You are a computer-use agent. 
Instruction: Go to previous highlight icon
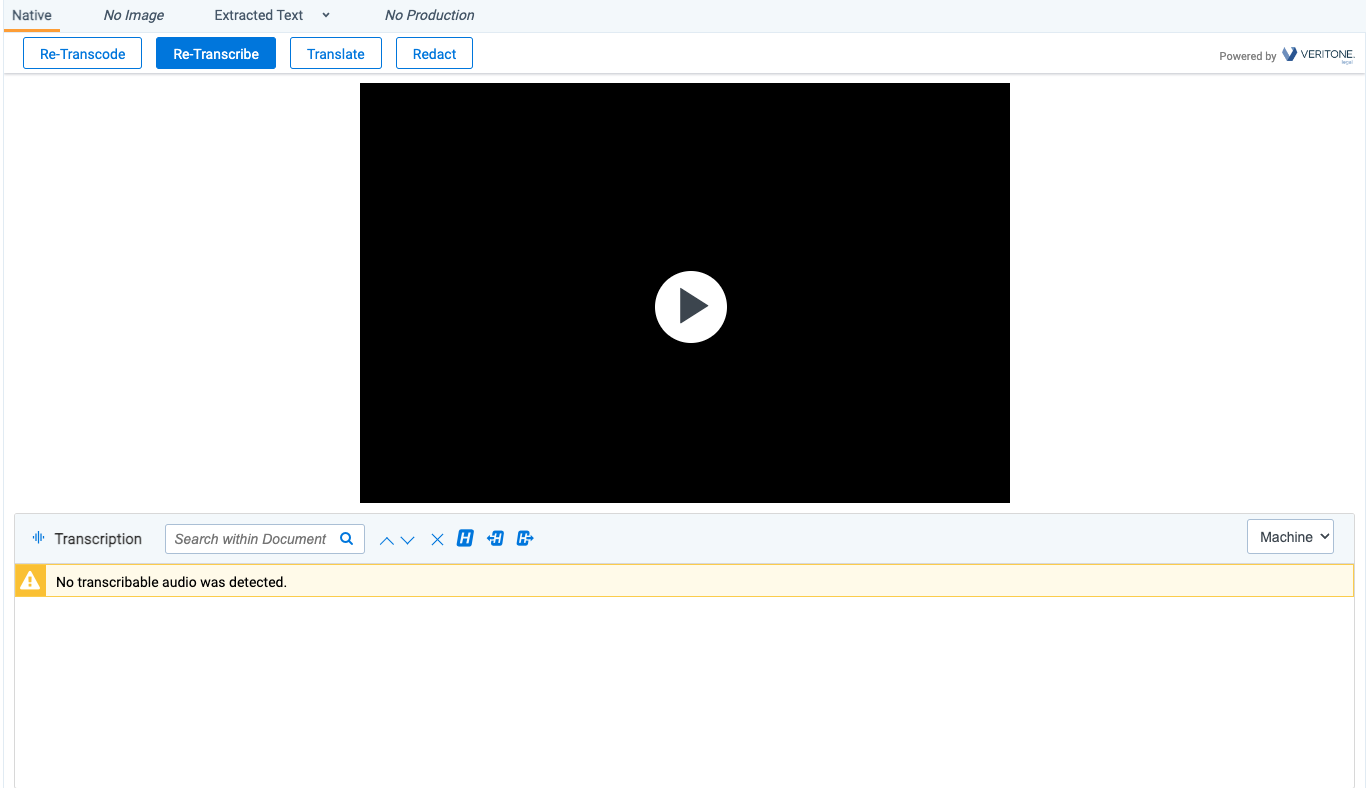(495, 539)
